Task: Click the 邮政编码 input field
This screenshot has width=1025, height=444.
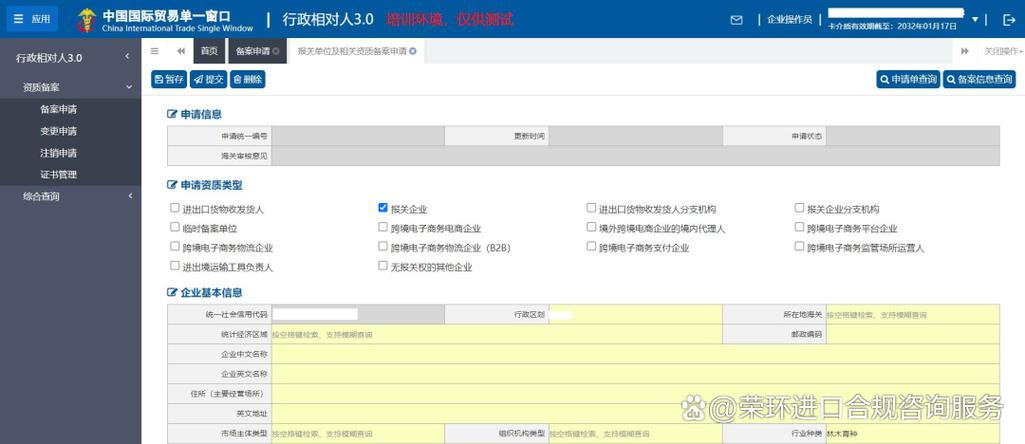Action: point(913,334)
